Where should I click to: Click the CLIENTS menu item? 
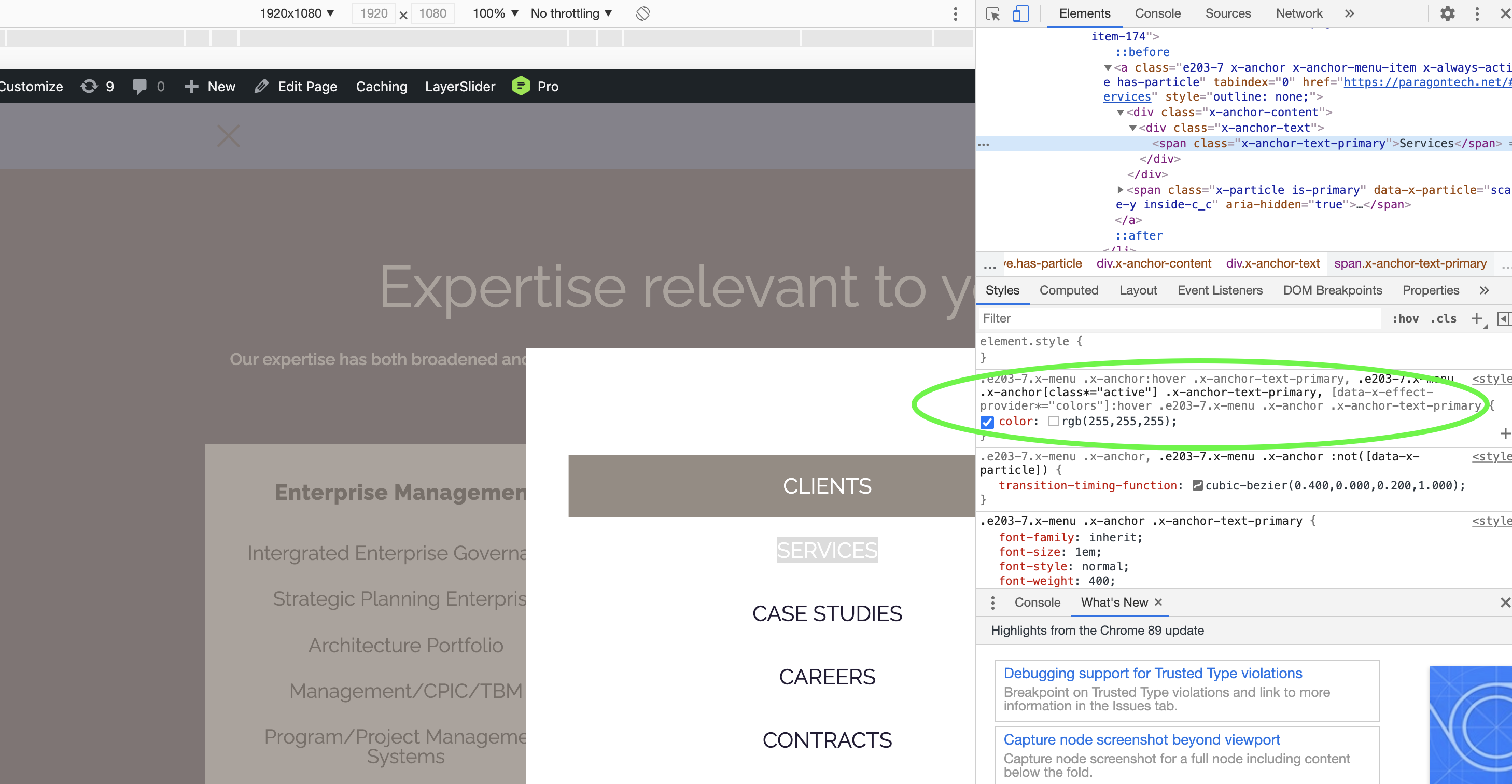tap(827, 486)
